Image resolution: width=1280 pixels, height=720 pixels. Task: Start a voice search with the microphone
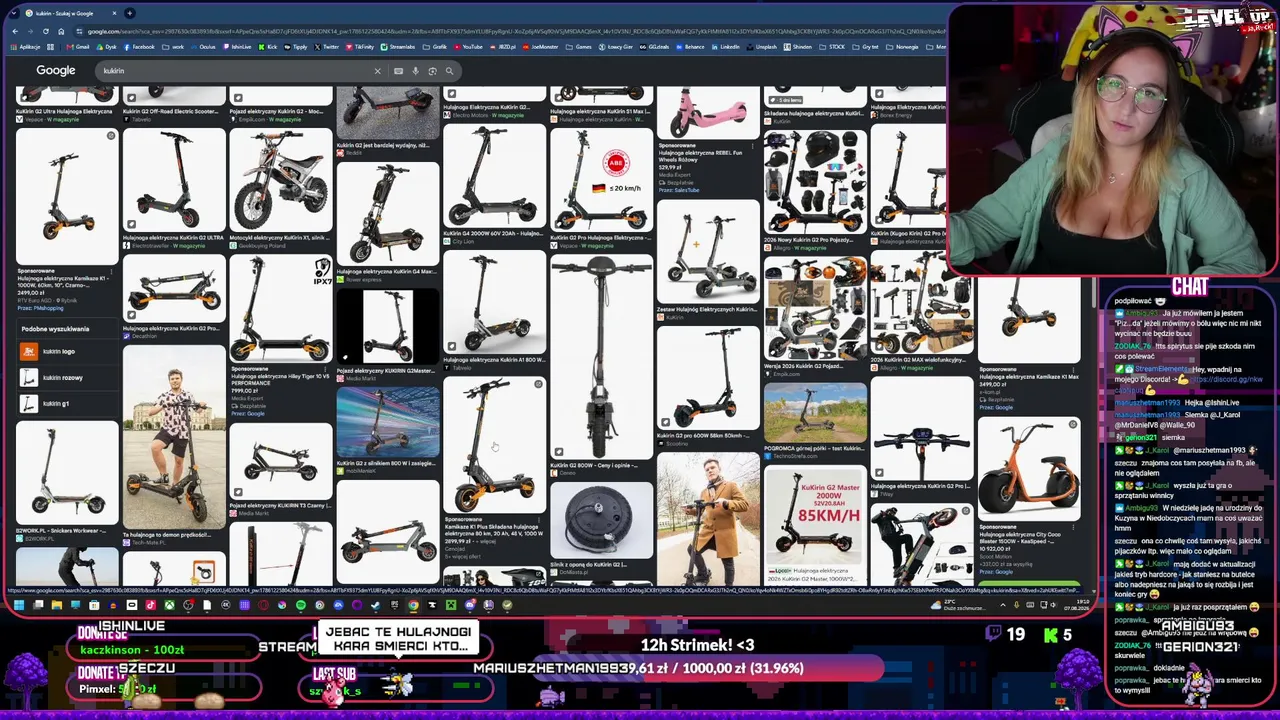point(415,71)
